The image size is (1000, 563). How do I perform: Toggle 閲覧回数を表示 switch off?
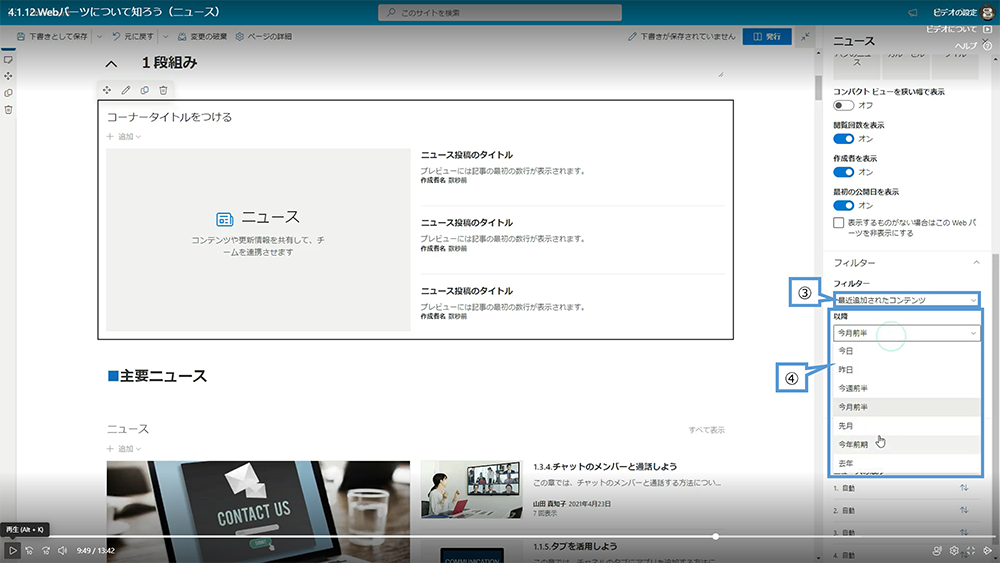(x=843, y=138)
